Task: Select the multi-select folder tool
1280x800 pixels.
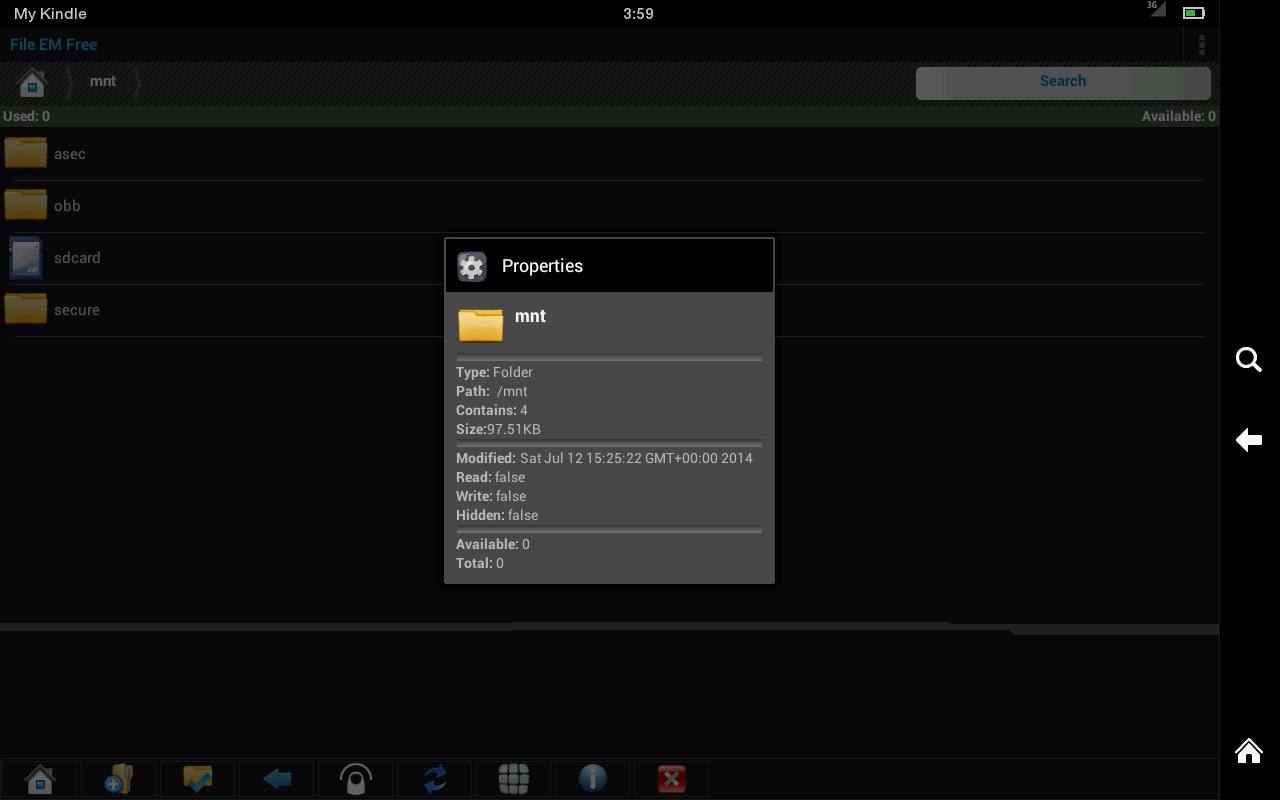Action: [x=197, y=778]
